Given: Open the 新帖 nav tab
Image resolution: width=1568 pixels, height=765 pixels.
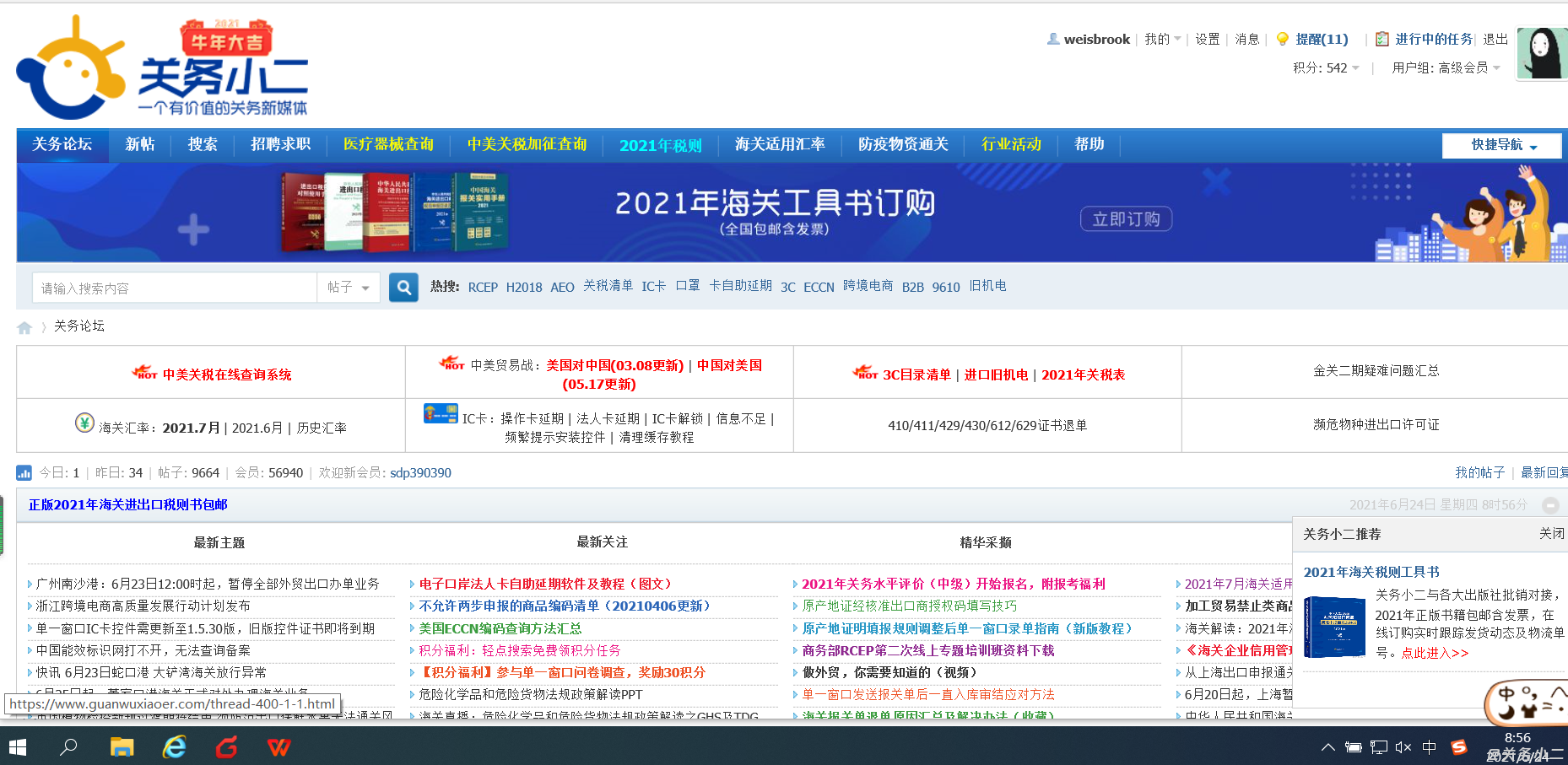Looking at the screenshot, I should point(140,144).
